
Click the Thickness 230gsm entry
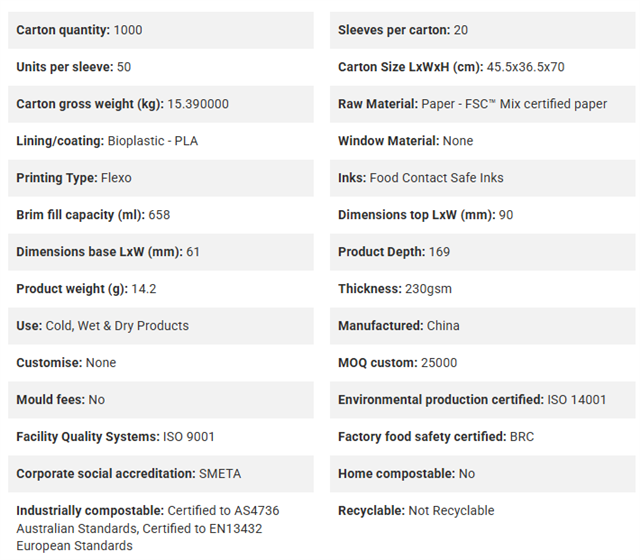click(482, 289)
